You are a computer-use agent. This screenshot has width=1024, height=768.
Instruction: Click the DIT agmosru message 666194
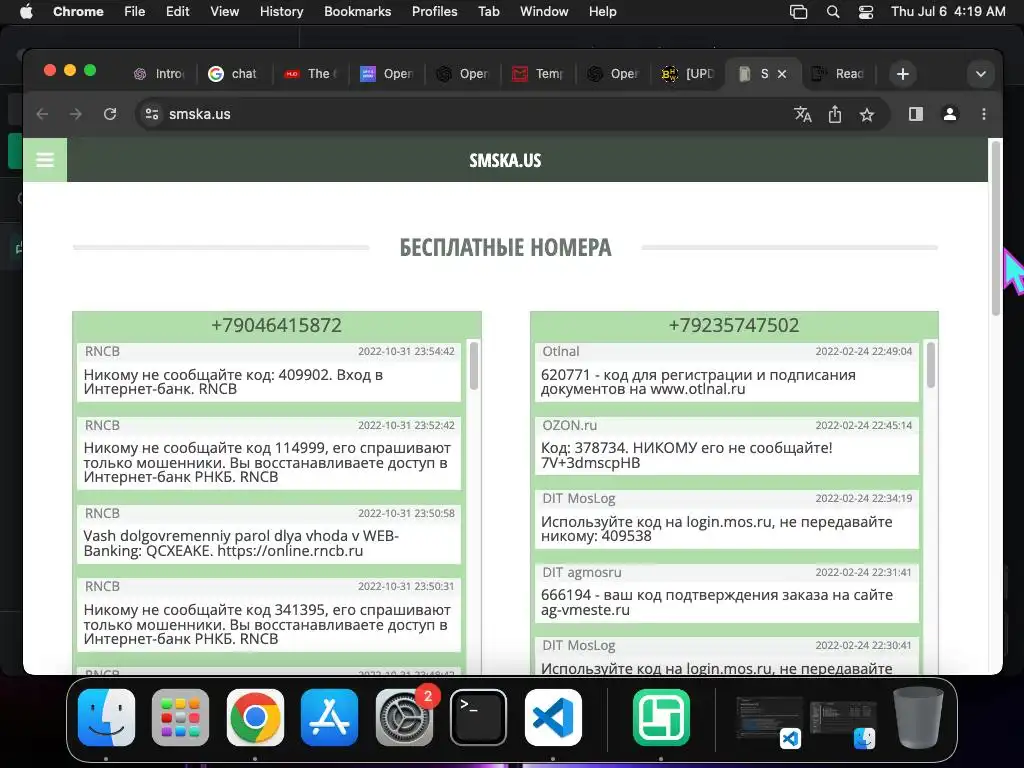727,594
